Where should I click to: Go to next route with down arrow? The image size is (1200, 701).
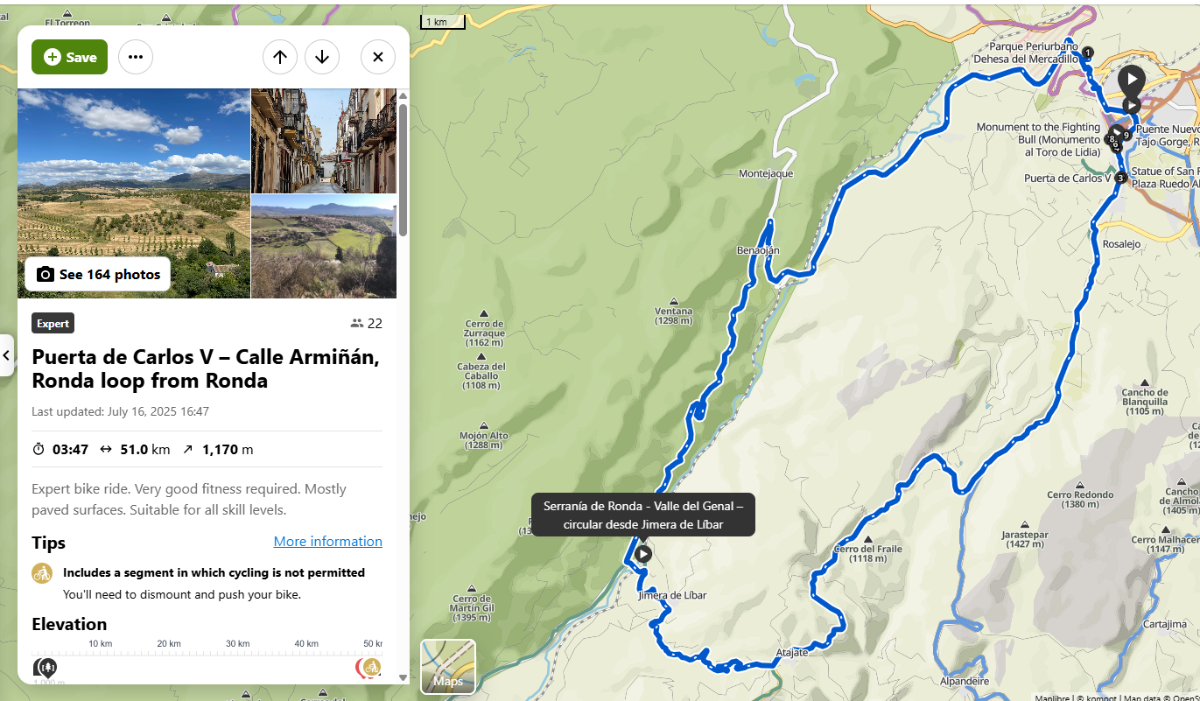click(322, 57)
